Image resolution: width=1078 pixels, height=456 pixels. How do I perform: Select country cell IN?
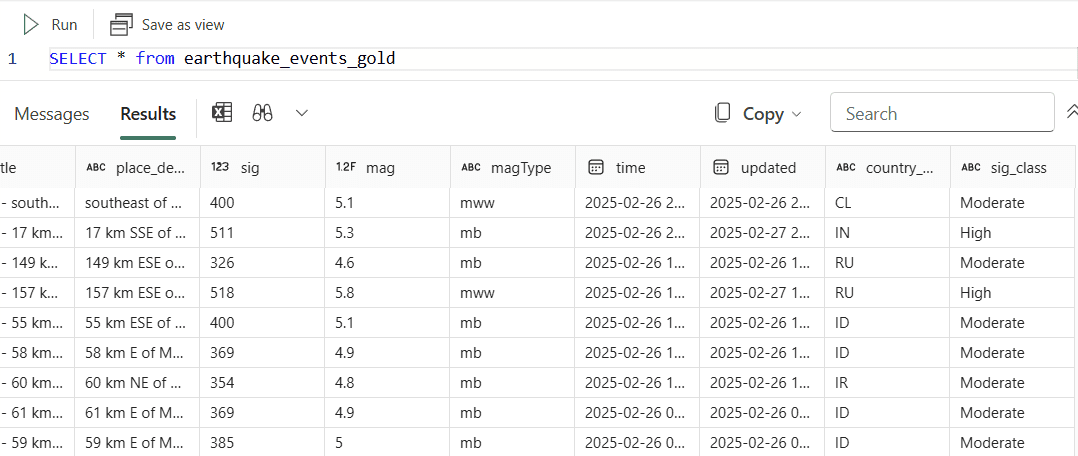tap(888, 233)
